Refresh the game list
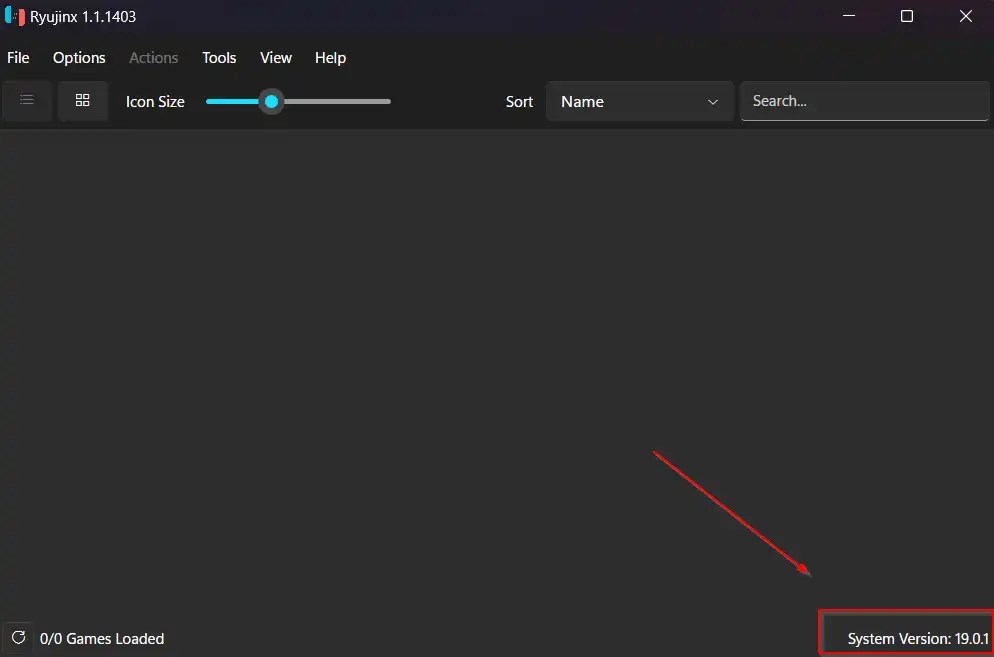This screenshot has width=994, height=657. [19, 638]
